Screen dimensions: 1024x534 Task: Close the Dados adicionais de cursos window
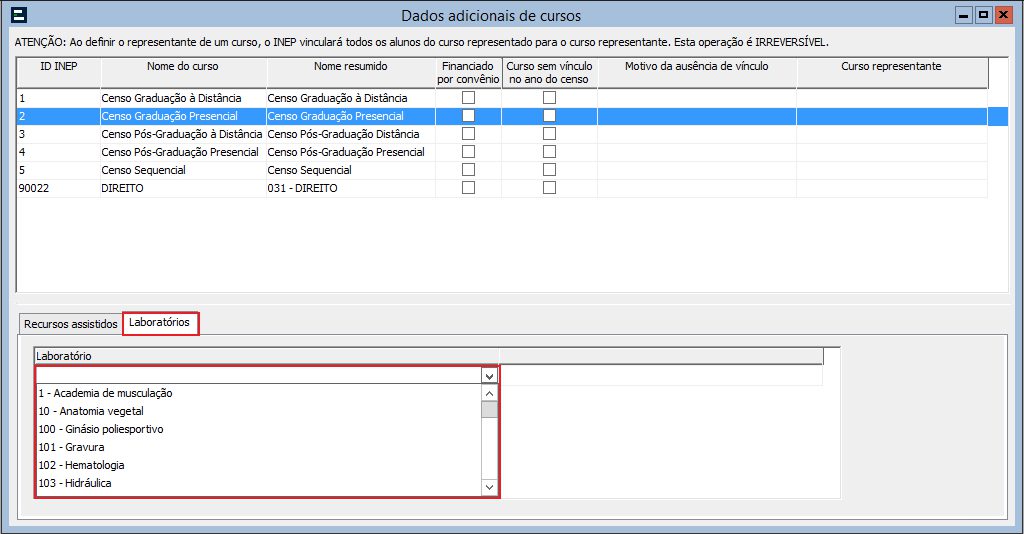point(1003,15)
